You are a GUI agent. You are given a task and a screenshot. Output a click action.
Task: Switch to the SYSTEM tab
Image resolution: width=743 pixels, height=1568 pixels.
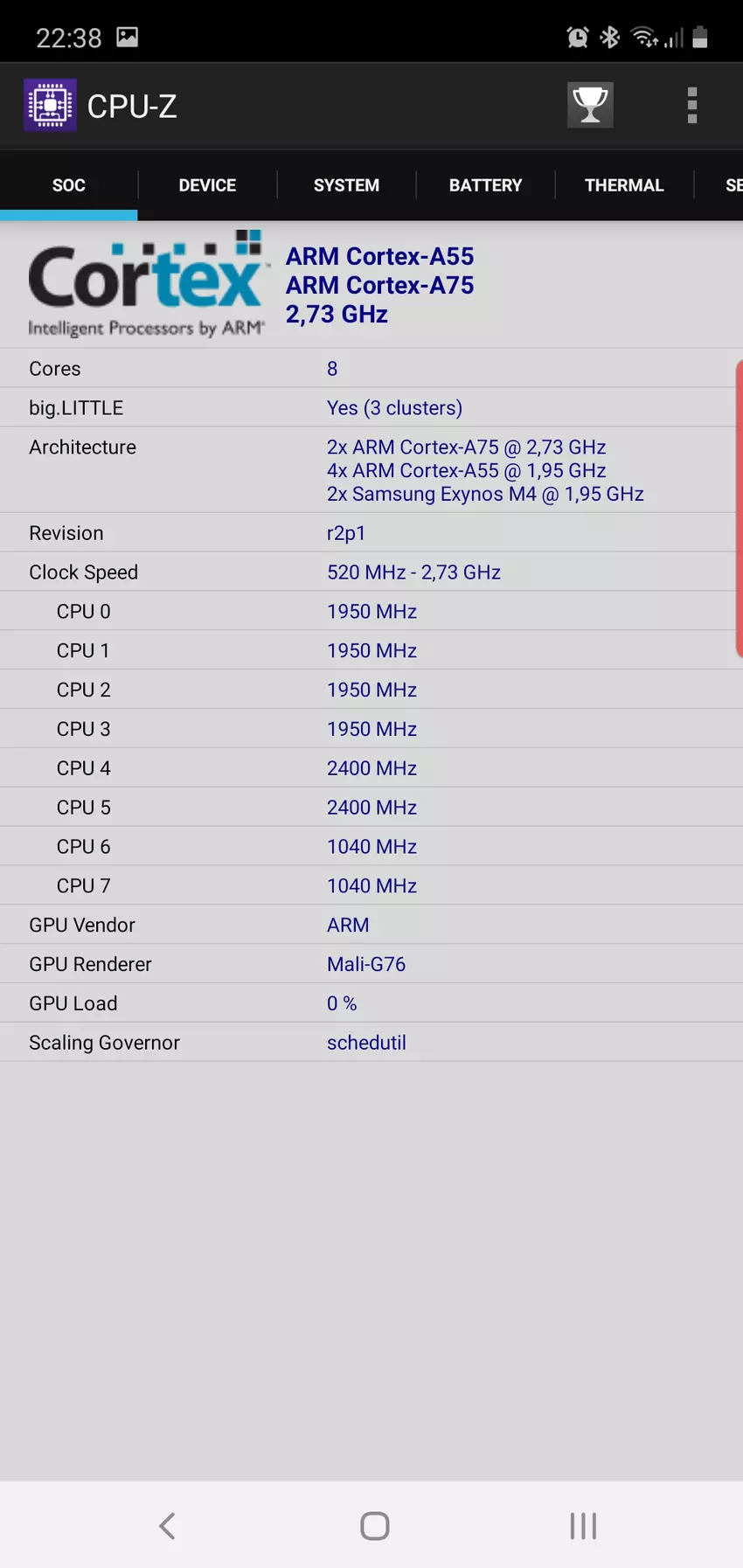(x=346, y=185)
